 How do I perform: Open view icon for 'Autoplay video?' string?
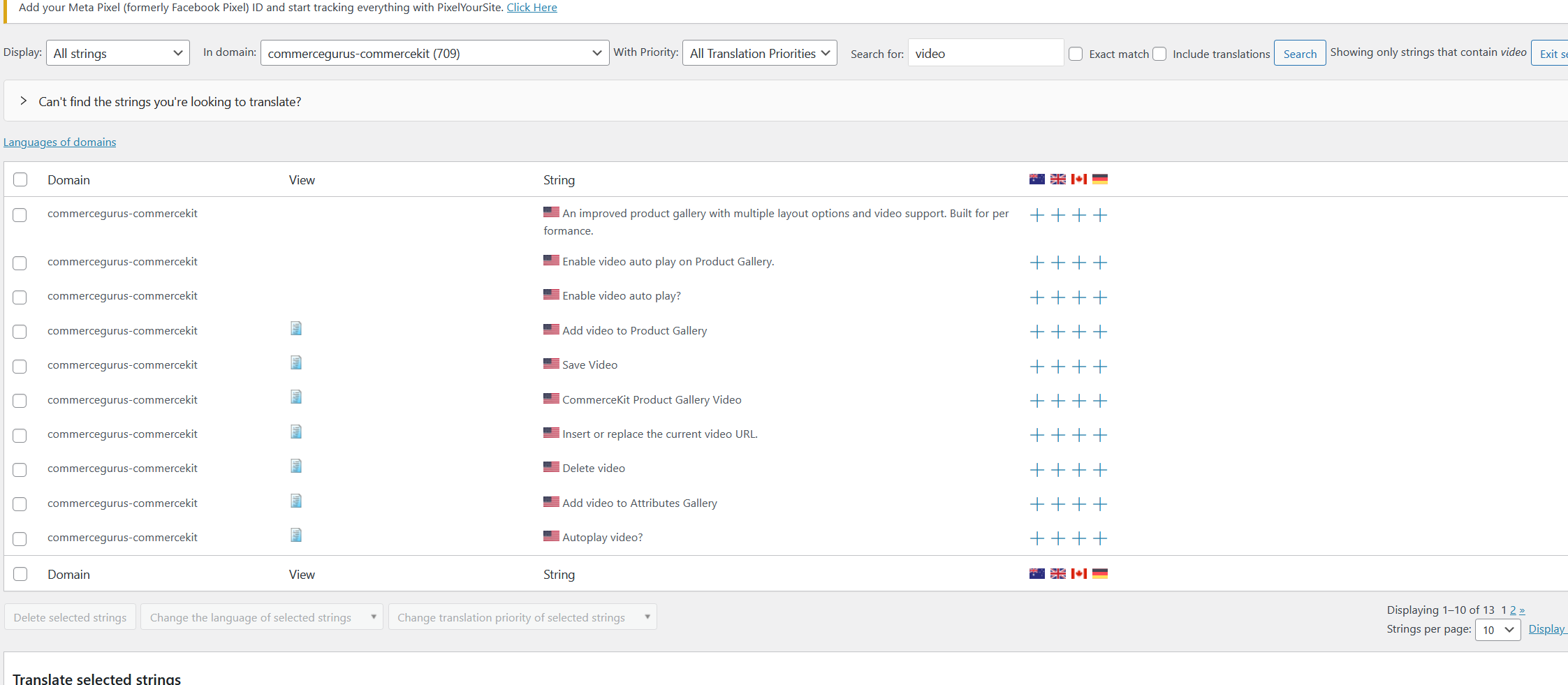coord(296,536)
